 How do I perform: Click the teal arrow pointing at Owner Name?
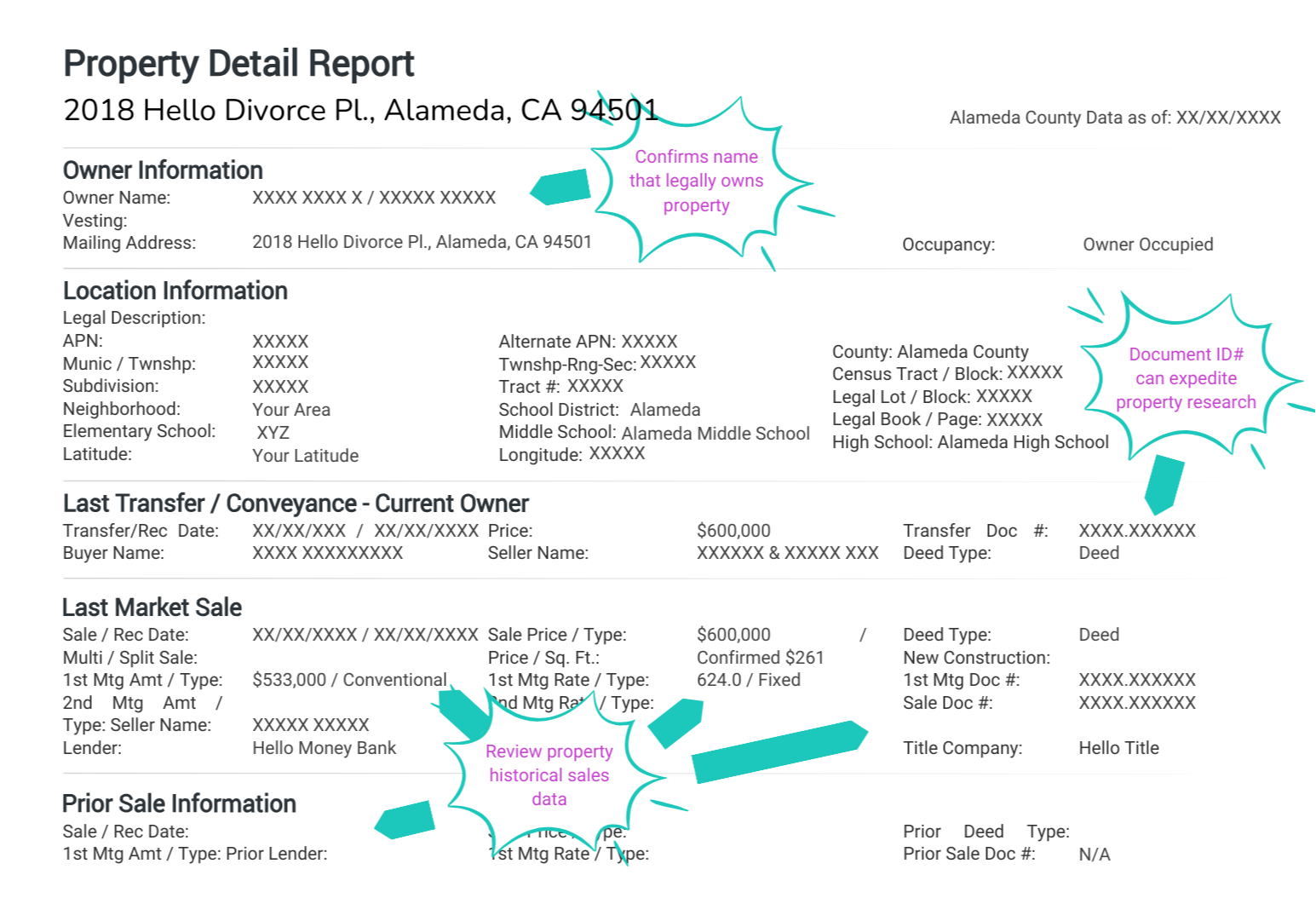pos(560,187)
